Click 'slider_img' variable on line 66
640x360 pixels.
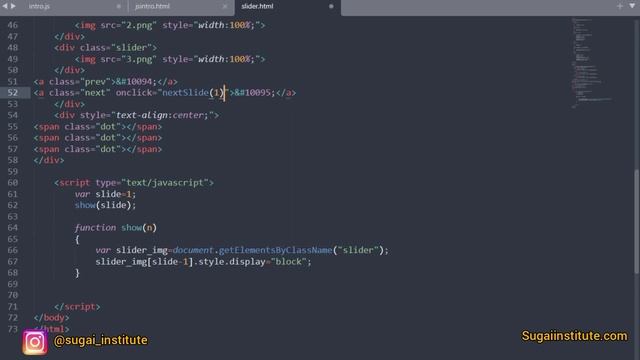[142, 250]
